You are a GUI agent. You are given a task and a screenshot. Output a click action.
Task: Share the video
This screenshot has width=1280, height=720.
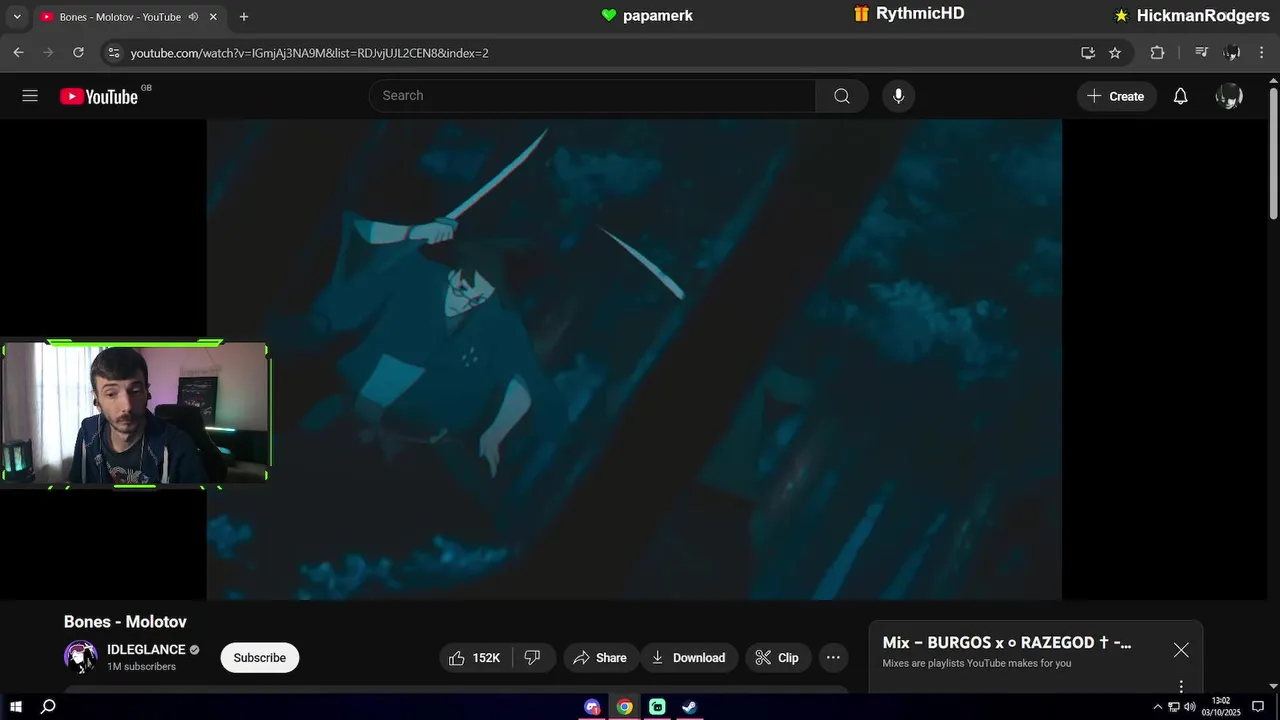click(x=600, y=657)
